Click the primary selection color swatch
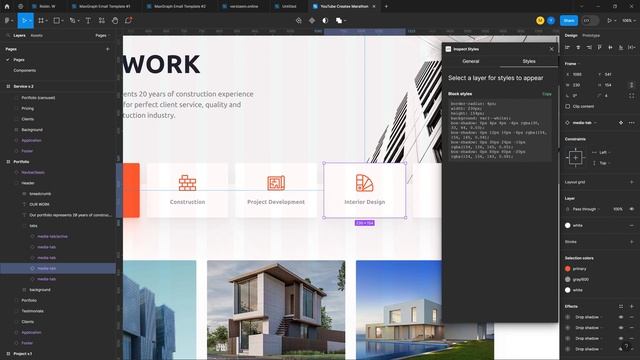This screenshot has width=640, height=360. pos(567,269)
